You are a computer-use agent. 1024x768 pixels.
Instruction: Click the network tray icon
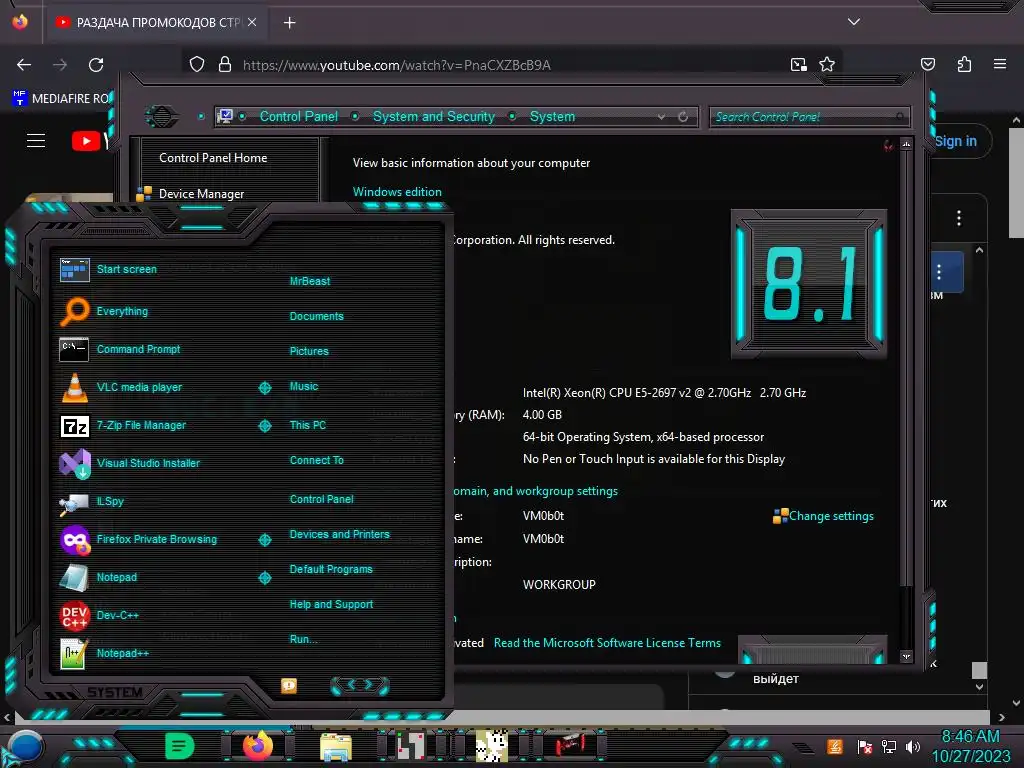click(888, 746)
